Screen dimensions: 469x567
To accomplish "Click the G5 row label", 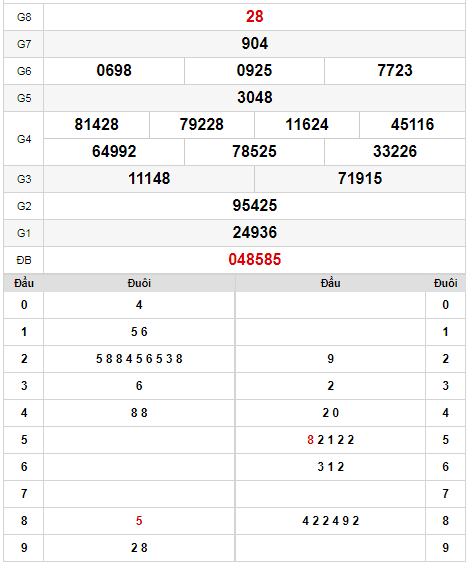I will pyautogui.click(x=24, y=98).
